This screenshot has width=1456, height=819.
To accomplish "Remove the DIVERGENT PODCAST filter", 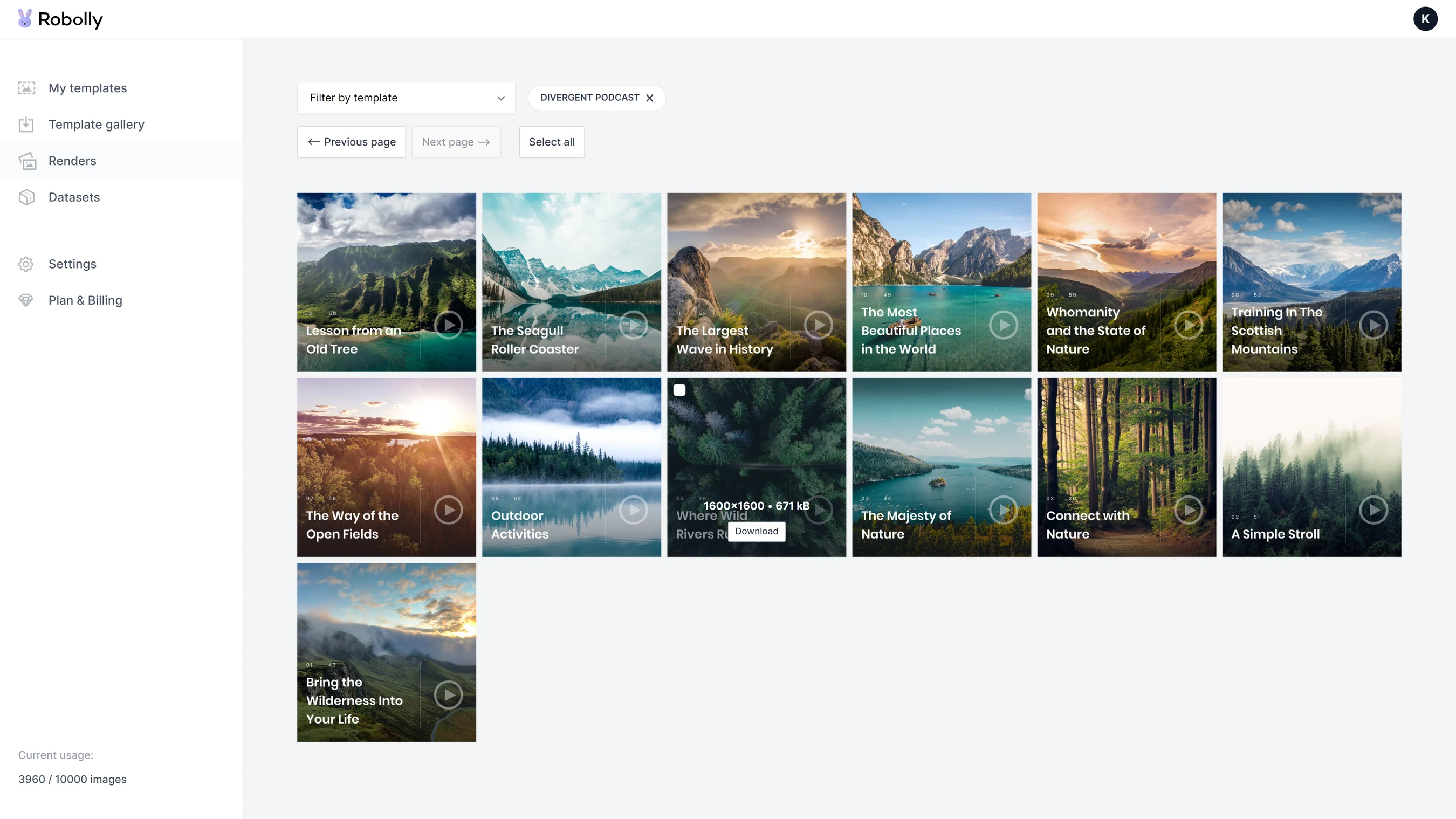I will 649,97.
